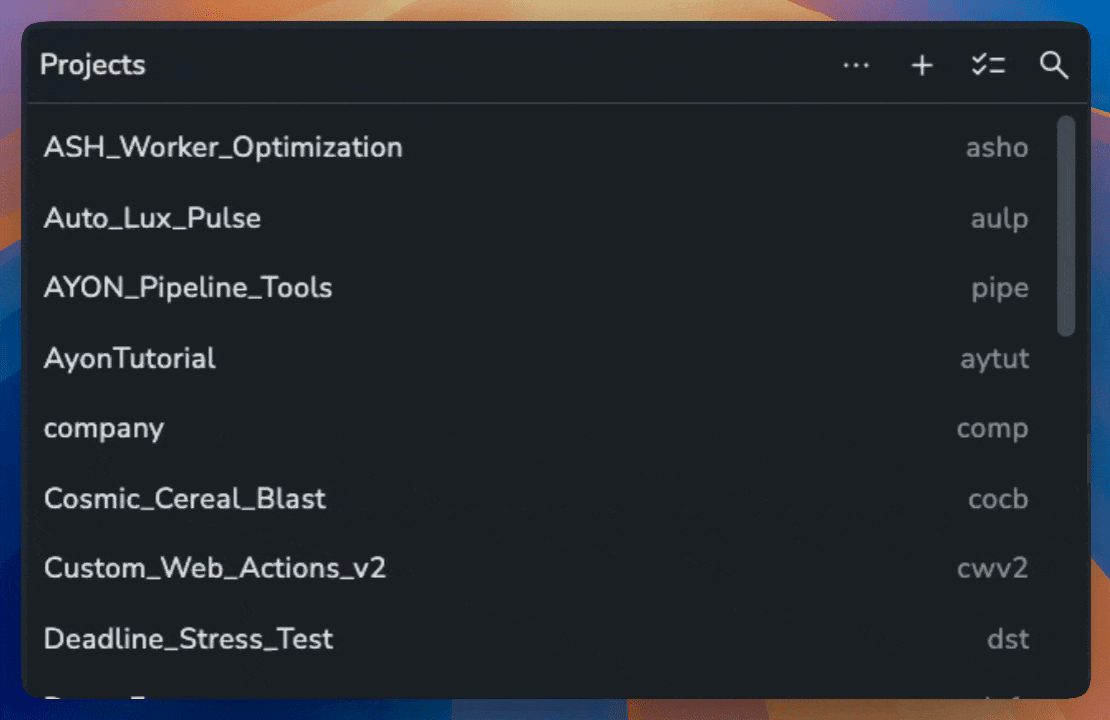Screen dimensions: 1110x720
Task: Select the AyonTutorial project
Action: [x=130, y=358]
